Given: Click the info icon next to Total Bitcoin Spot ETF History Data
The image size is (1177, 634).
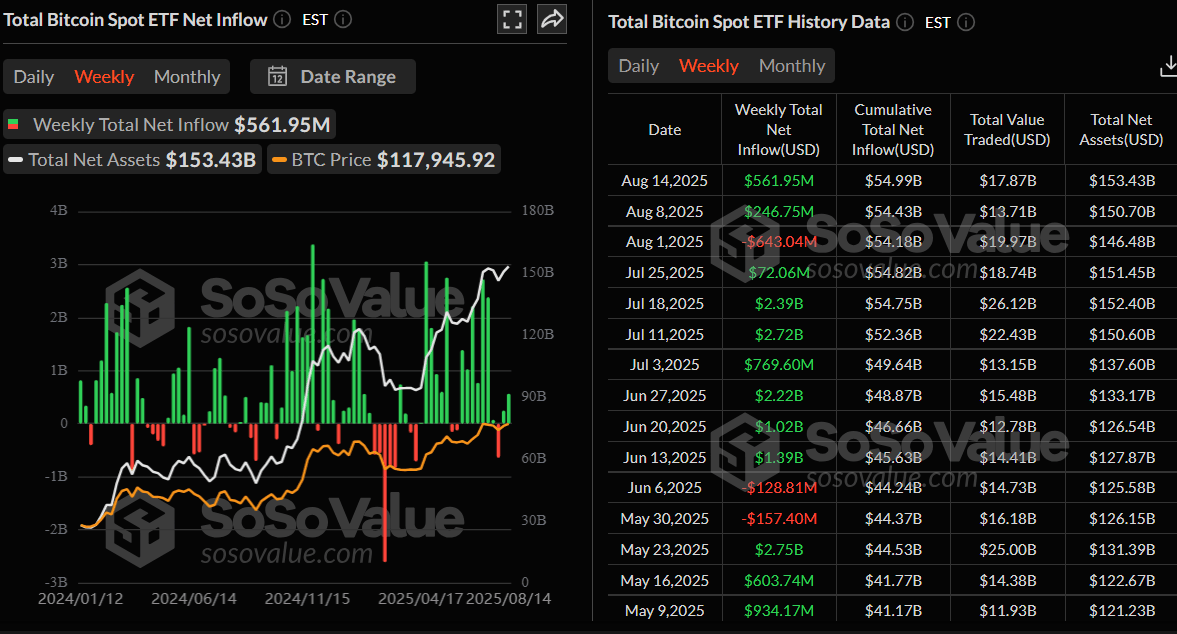Looking at the screenshot, I should coord(904,21).
